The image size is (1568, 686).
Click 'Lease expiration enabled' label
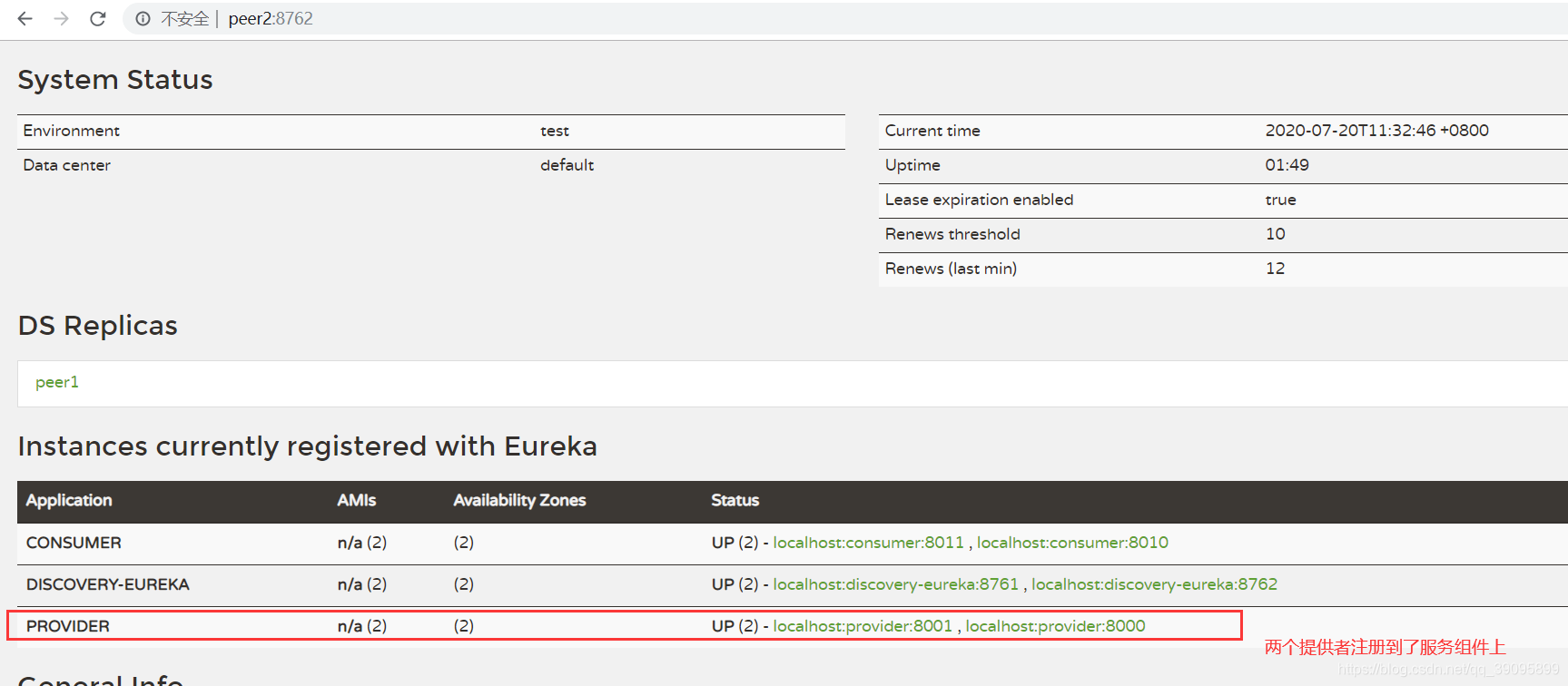pos(979,200)
